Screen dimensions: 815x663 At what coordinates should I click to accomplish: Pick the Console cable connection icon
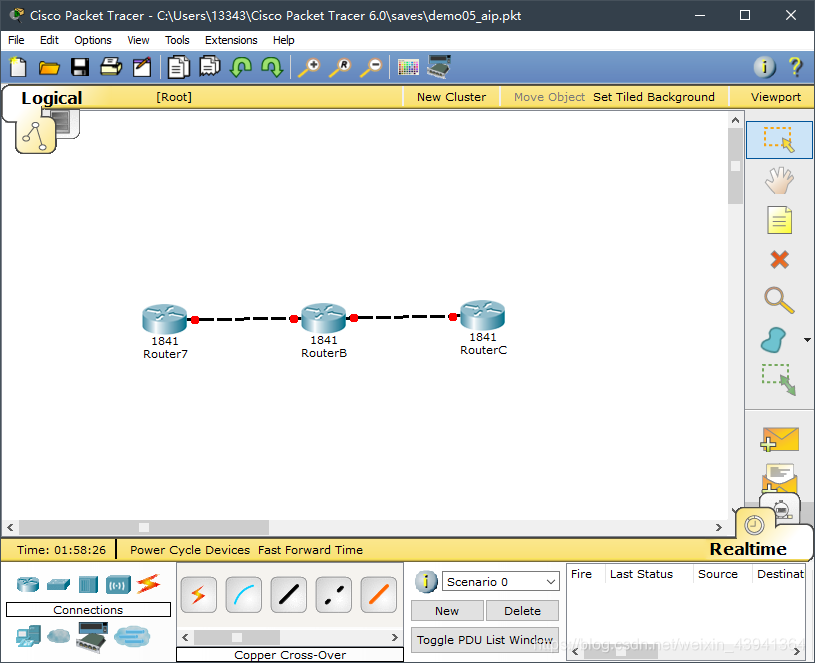pyautogui.click(x=244, y=594)
